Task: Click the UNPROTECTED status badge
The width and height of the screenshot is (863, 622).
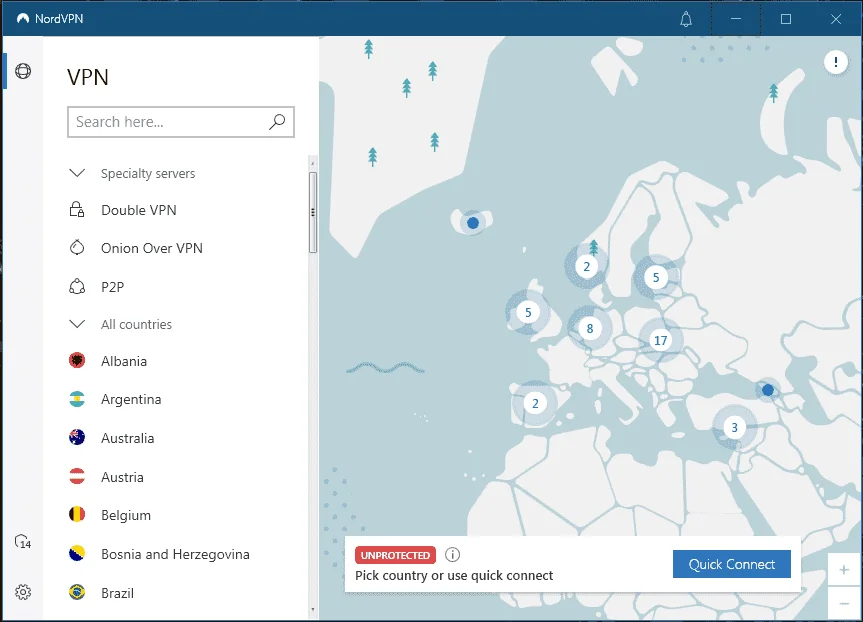Action: tap(395, 555)
